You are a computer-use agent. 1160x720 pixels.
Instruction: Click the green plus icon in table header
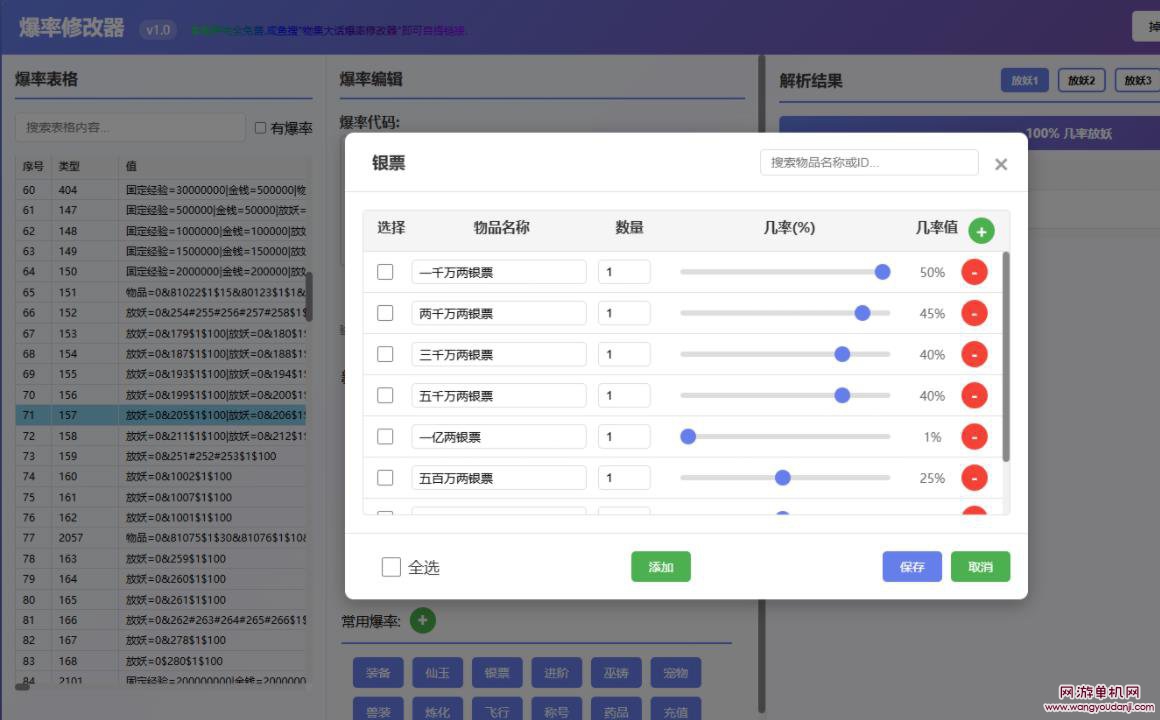coord(981,231)
